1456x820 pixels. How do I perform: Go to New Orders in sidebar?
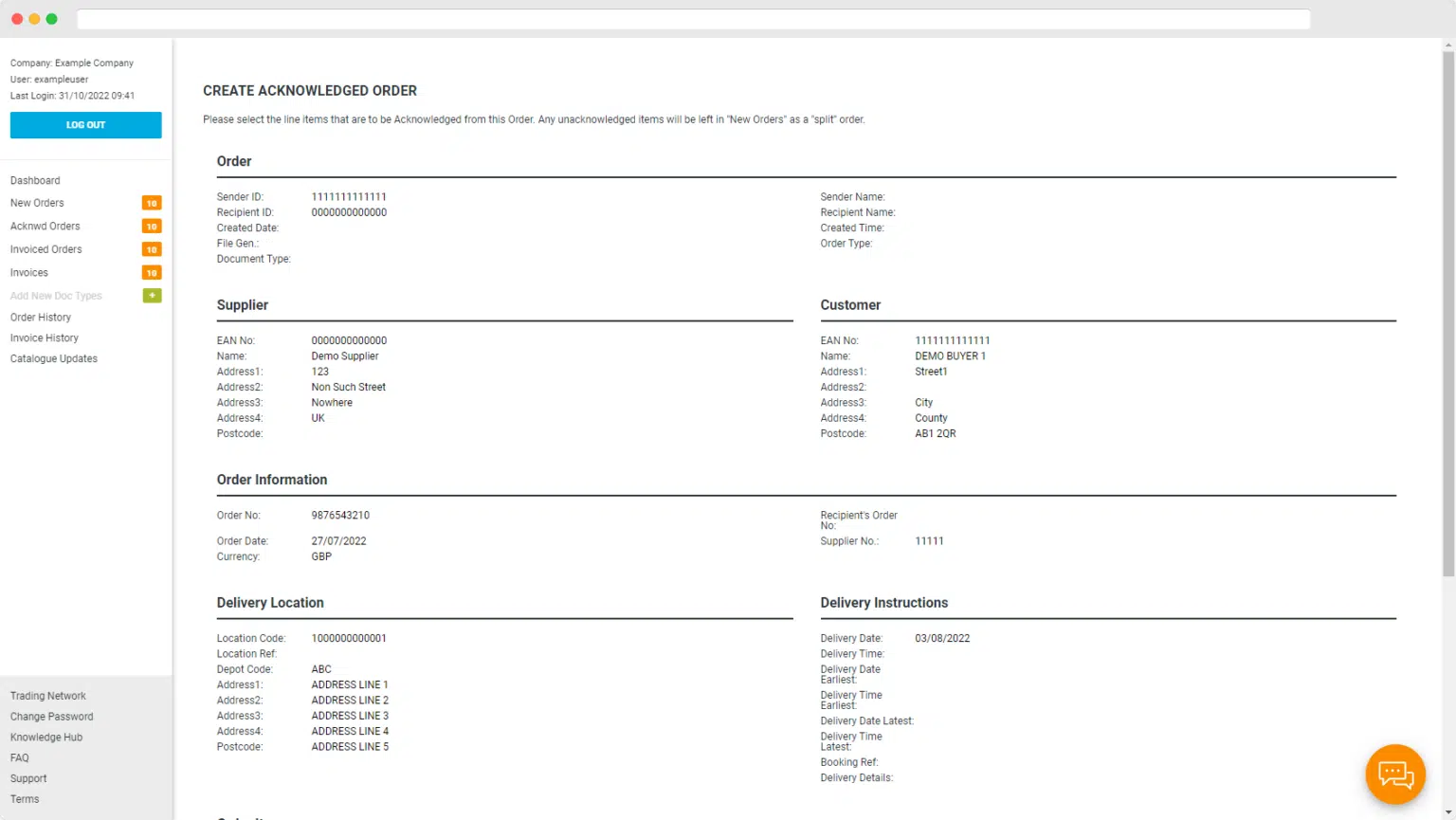[x=37, y=203]
